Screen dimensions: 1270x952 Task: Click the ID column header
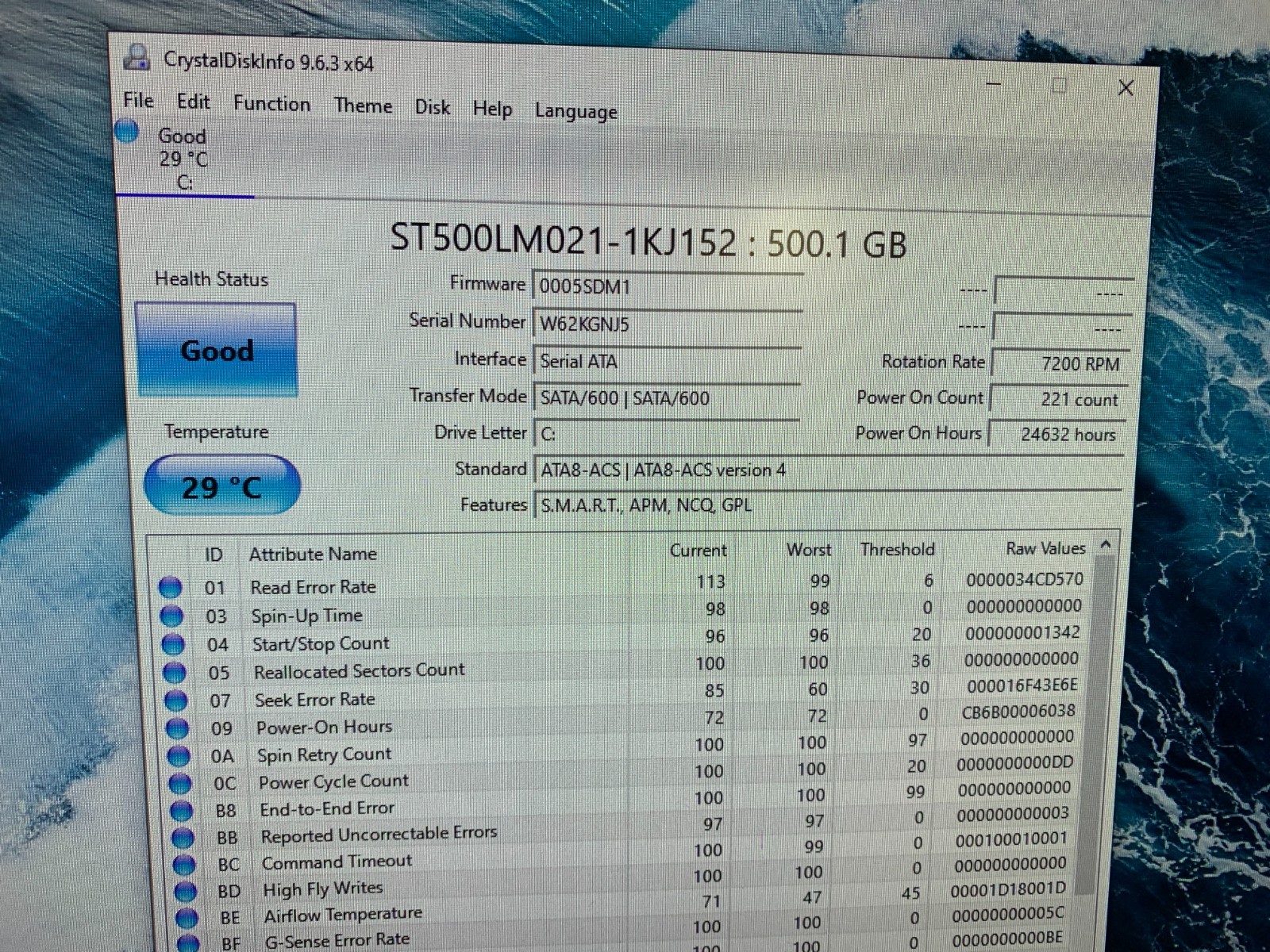point(214,555)
